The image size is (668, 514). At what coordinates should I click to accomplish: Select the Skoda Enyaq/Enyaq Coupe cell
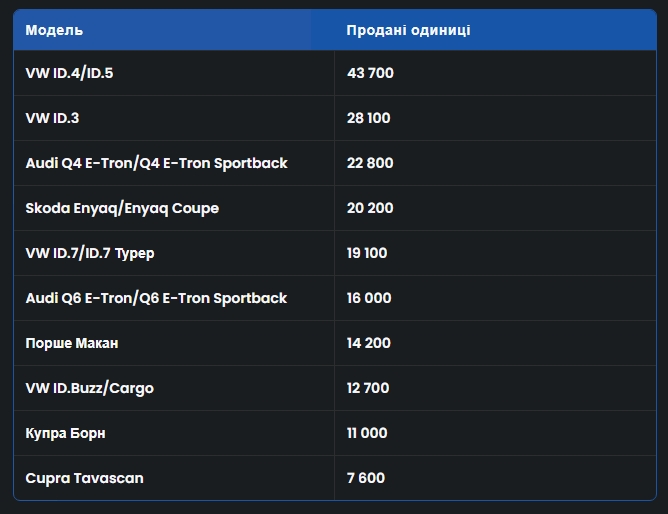tap(122, 208)
